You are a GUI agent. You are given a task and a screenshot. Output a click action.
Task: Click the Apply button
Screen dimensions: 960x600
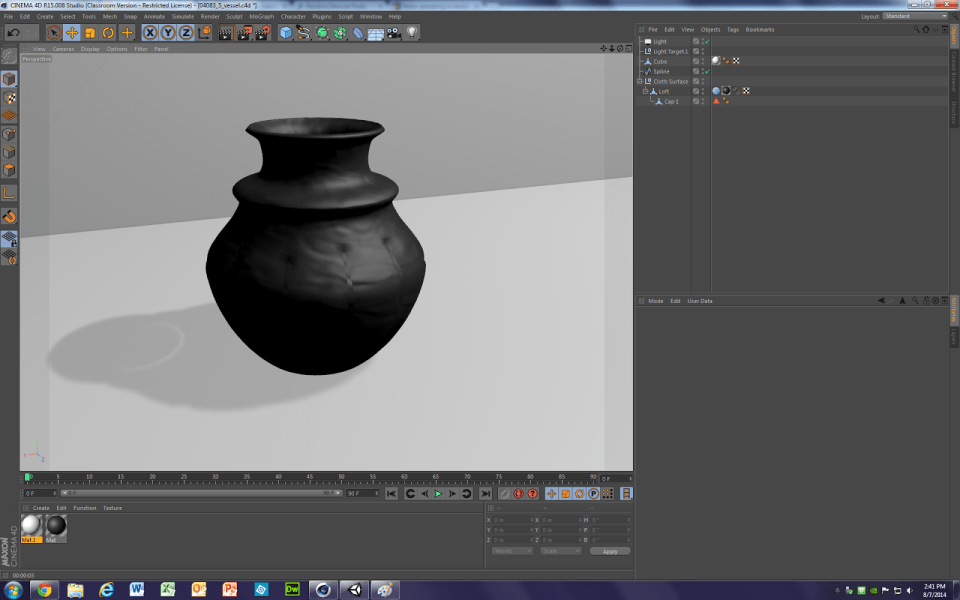[610, 551]
